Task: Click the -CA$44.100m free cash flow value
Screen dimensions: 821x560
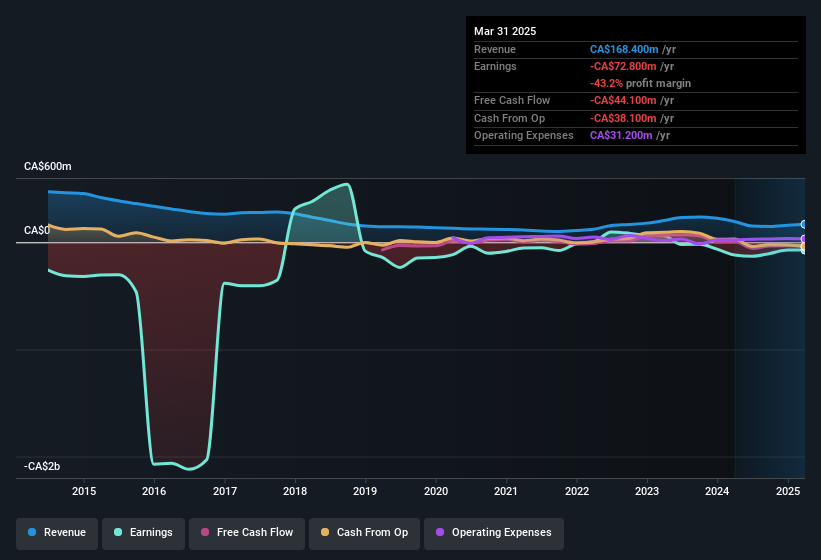Action: [x=623, y=100]
